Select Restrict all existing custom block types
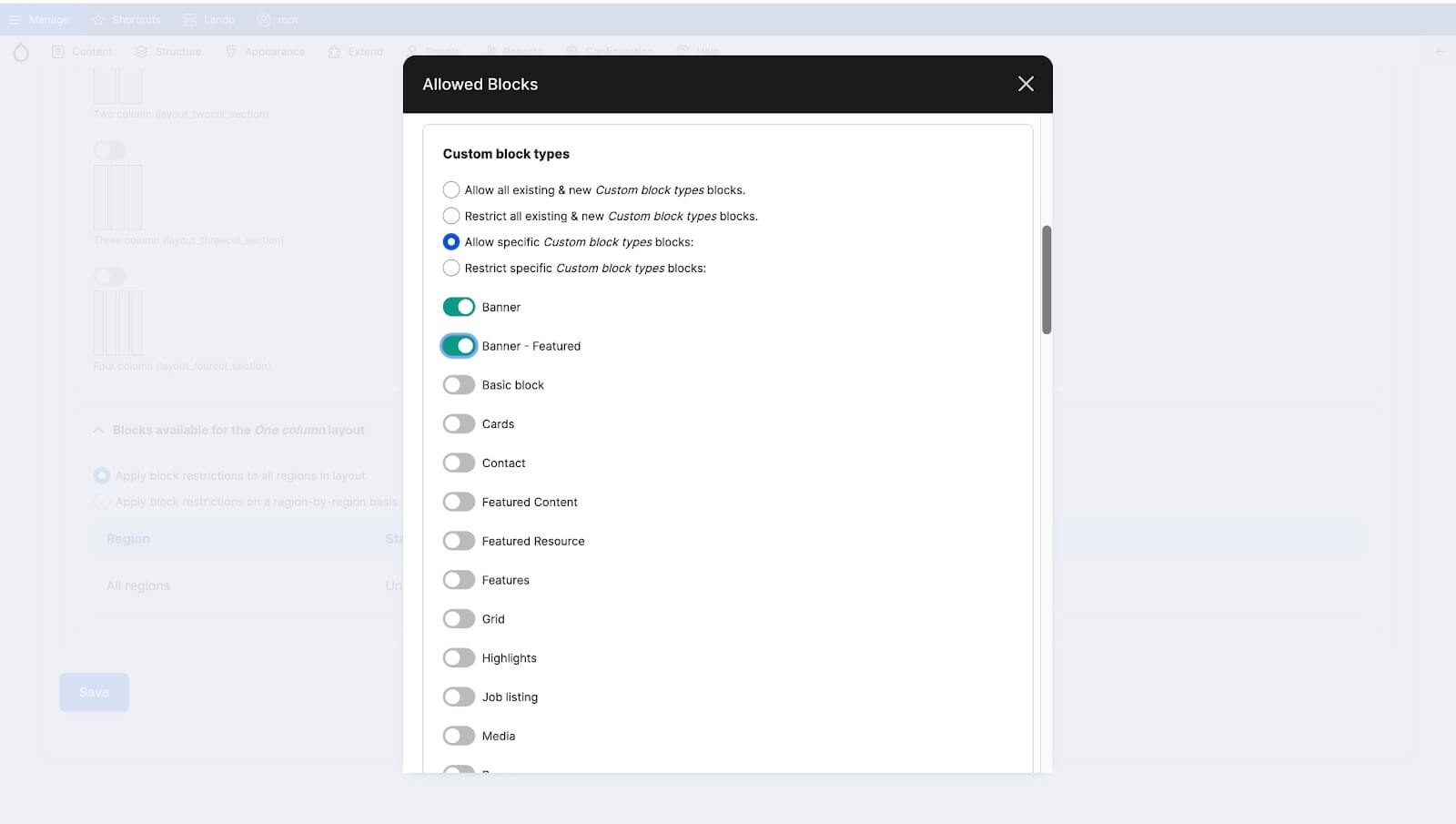This screenshot has width=1456, height=824. pos(451,217)
